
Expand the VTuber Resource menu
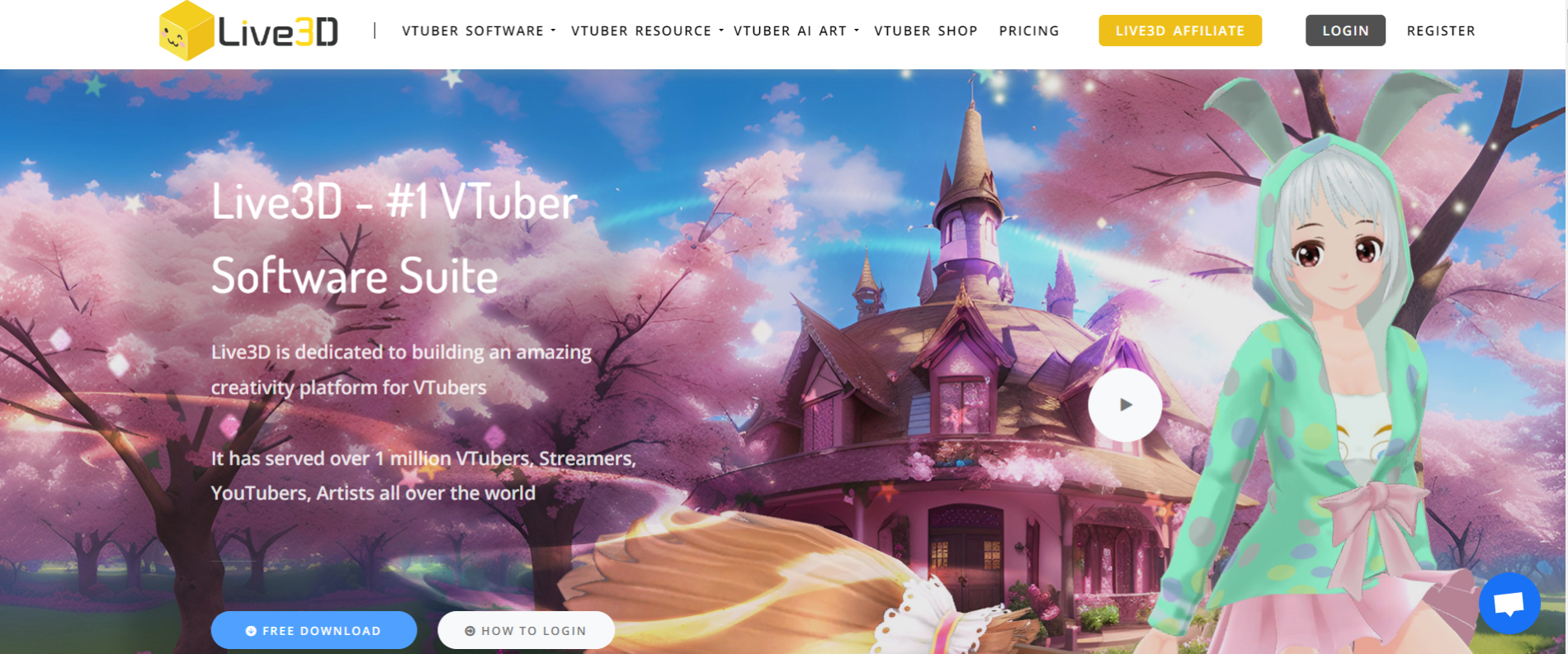pos(647,31)
